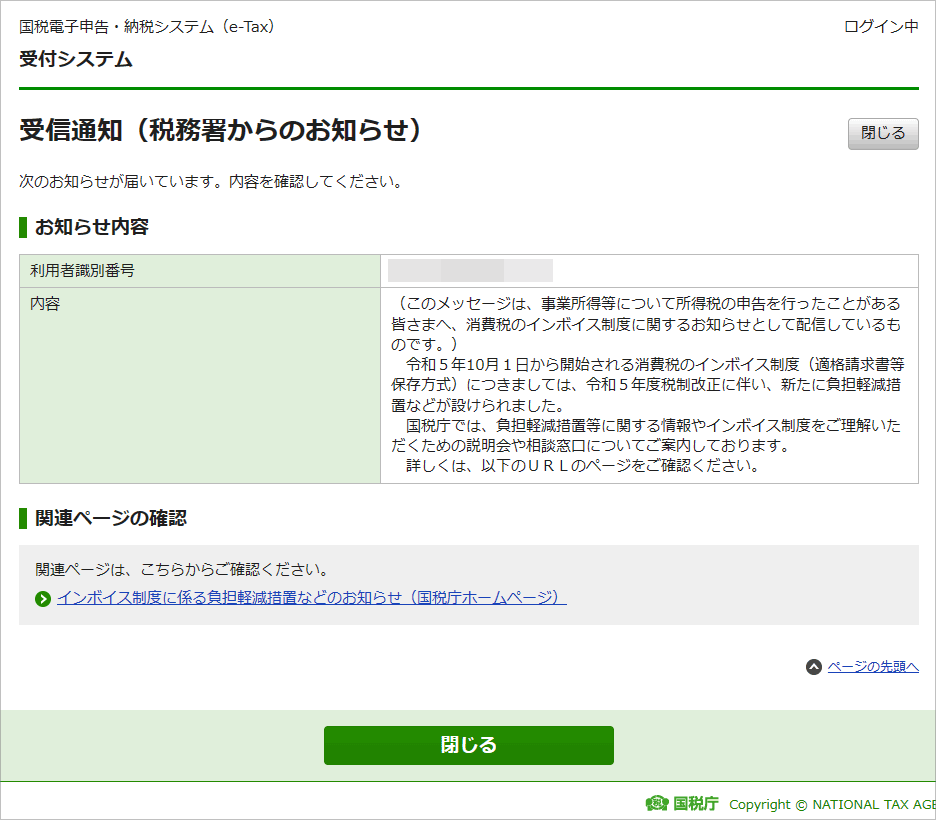The width and height of the screenshot is (936, 820).
Task: Click the ログイン中 status text
Action: pos(881,27)
